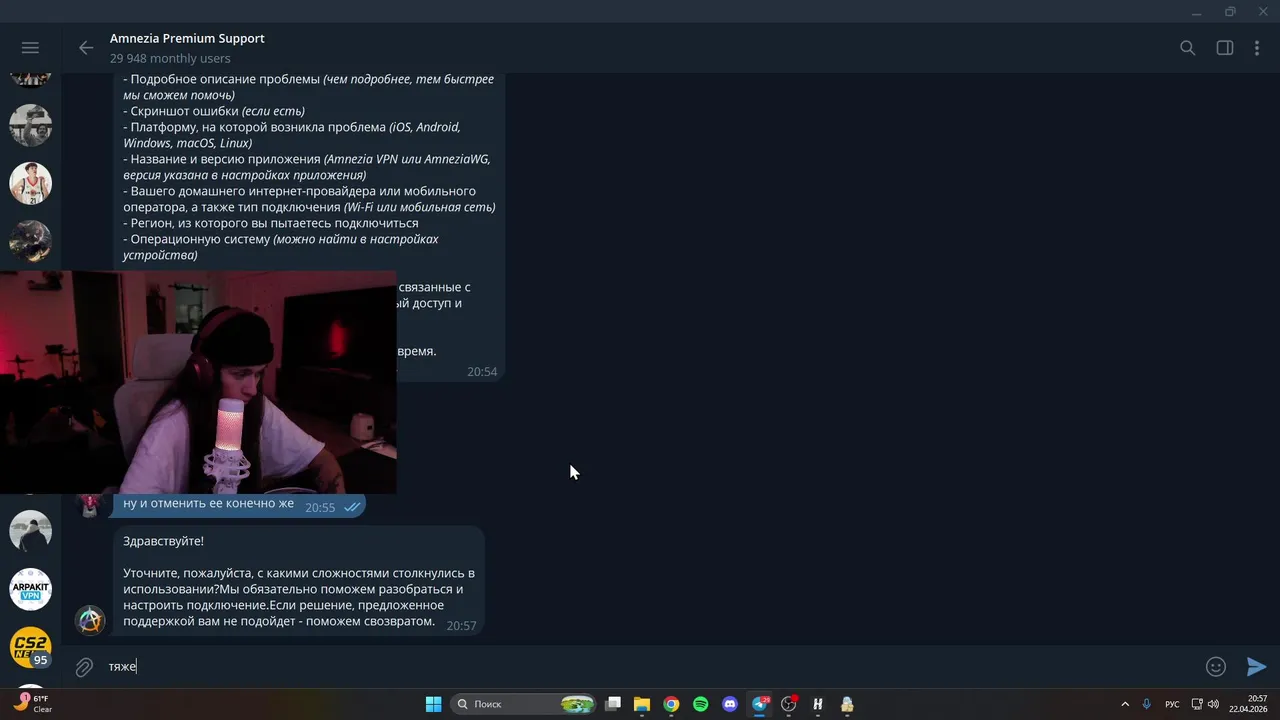Open the OBS Studio taskbar icon

[x=788, y=704]
